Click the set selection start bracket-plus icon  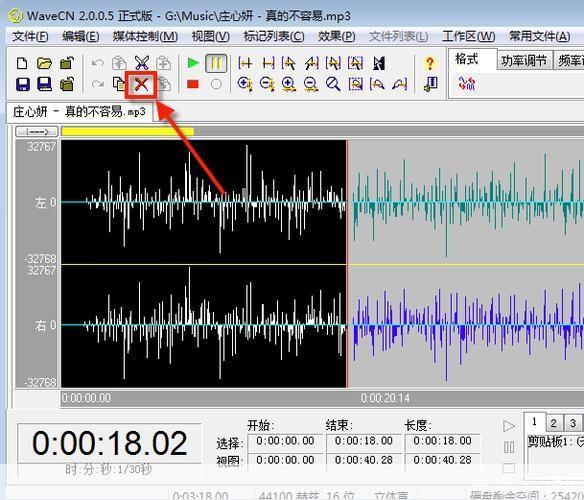245,63
